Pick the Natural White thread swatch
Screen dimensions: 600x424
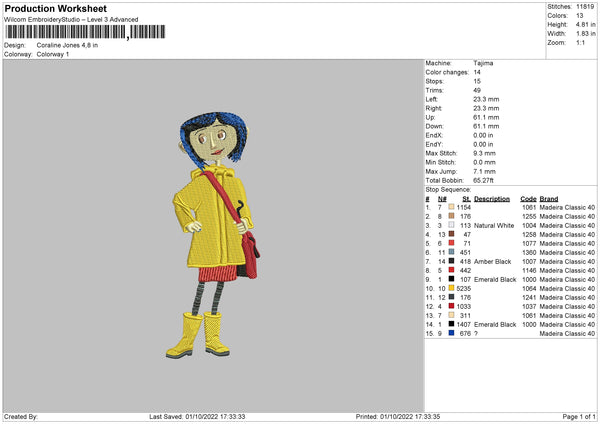[x=452, y=225]
